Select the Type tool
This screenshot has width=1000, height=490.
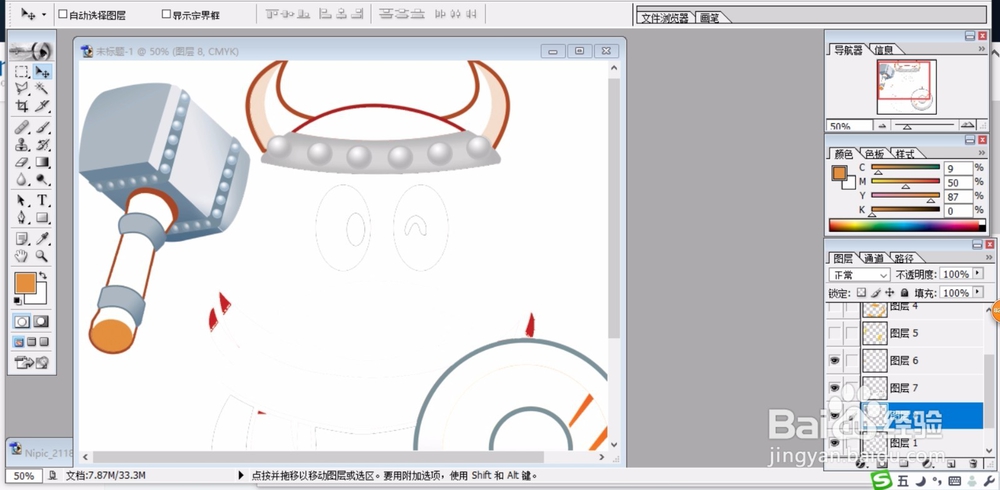pos(42,200)
